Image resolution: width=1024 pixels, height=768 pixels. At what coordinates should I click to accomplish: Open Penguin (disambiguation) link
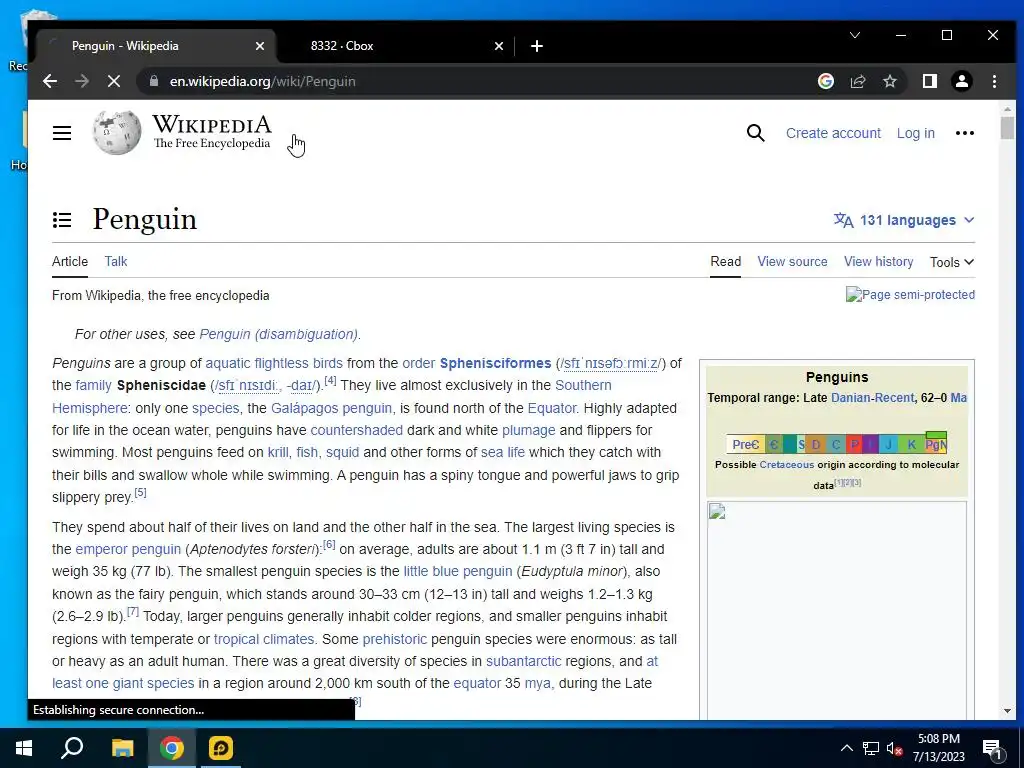point(278,334)
